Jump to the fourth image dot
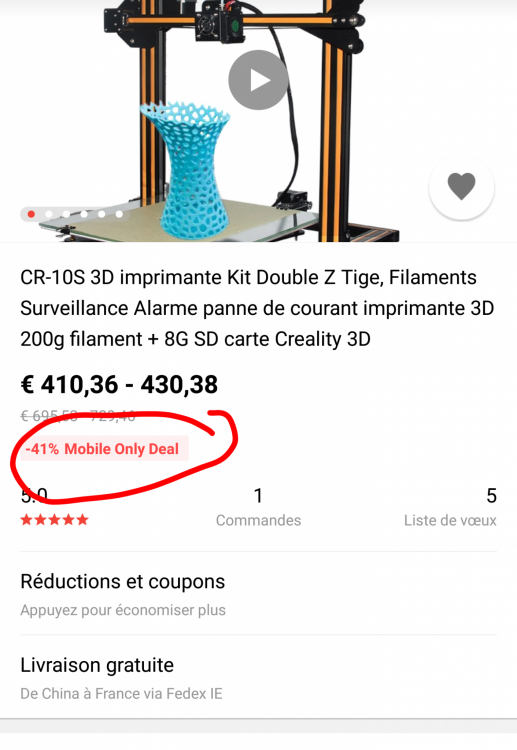517x750 pixels. pos(84,214)
